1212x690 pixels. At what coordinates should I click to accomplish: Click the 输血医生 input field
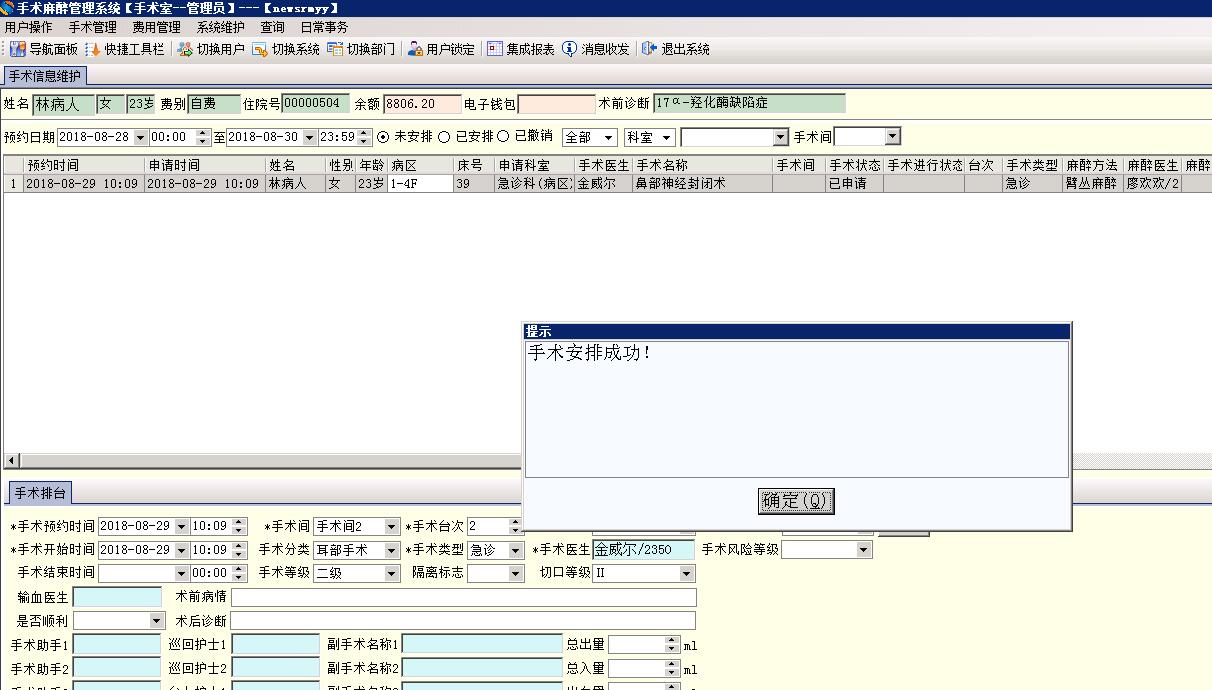click(117, 597)
